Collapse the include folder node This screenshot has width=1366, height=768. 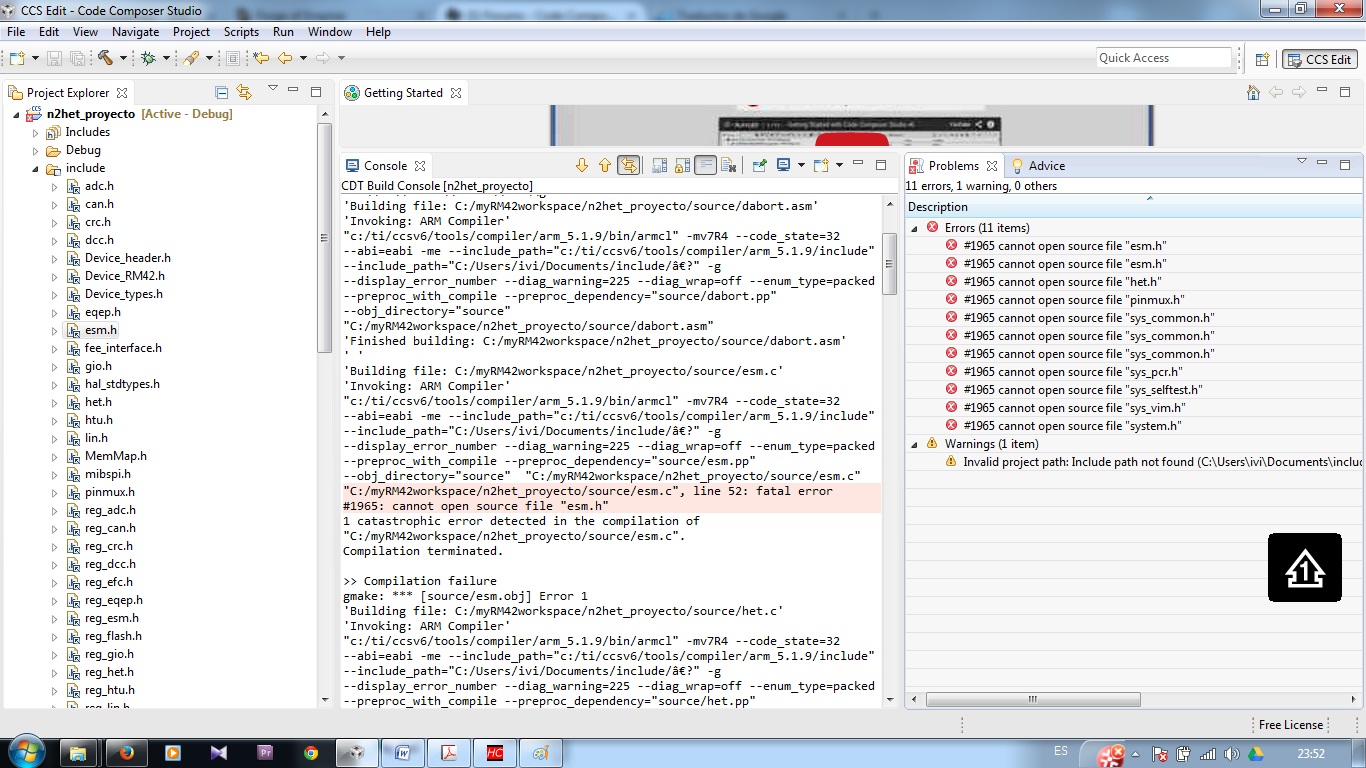pyautogui.click(x=36, y=168)
